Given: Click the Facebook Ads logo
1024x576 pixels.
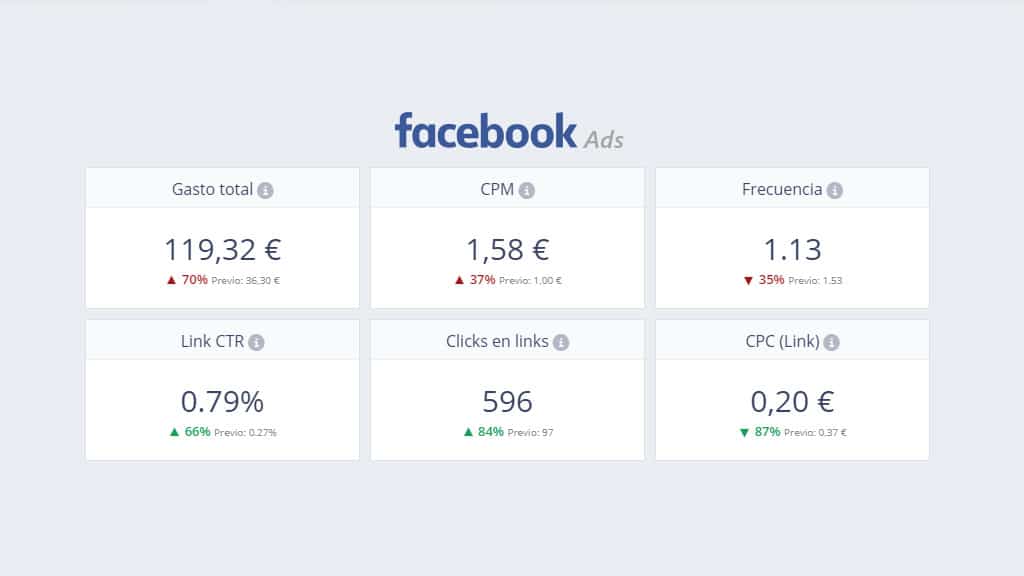Looking at the screenshot, I should point(509,132).
